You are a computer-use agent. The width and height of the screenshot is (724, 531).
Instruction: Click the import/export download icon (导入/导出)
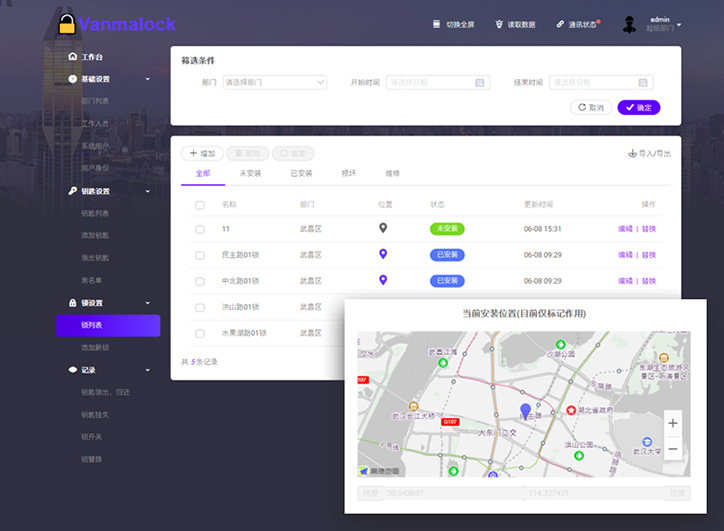(632, 153)
